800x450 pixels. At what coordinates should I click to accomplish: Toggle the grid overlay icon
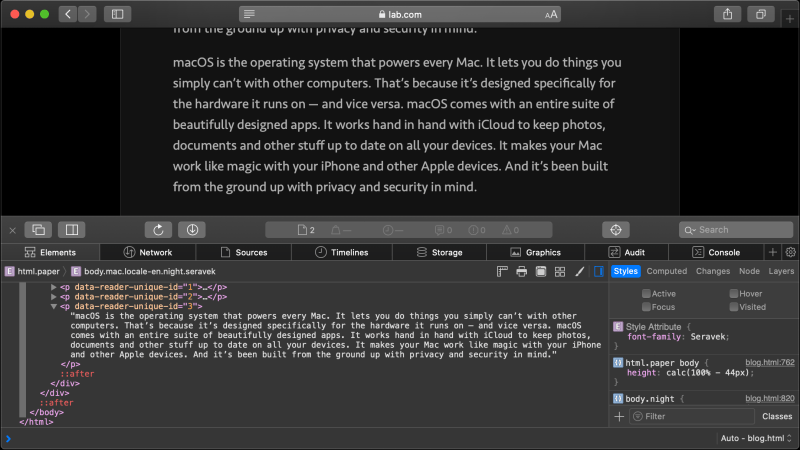point(560,271)
